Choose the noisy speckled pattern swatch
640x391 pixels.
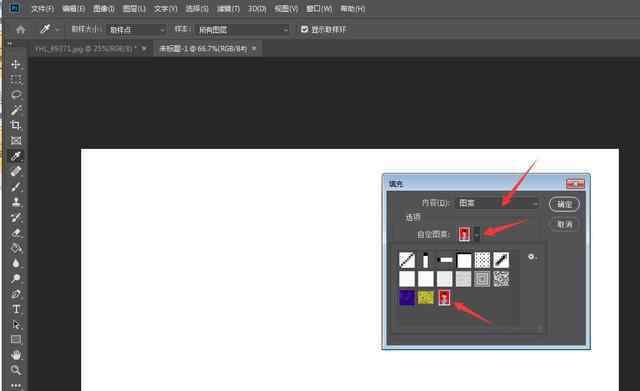[501, 279]
